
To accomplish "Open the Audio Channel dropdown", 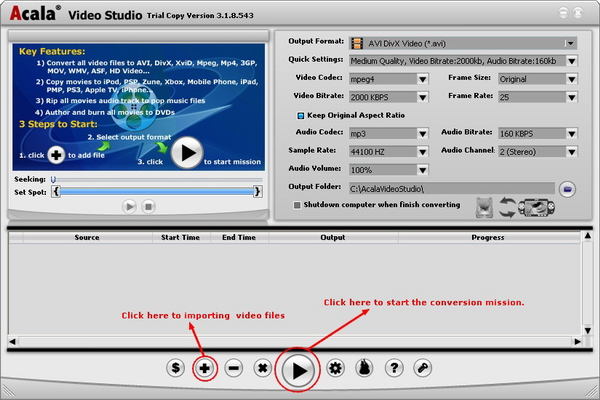I will [572, 152].
